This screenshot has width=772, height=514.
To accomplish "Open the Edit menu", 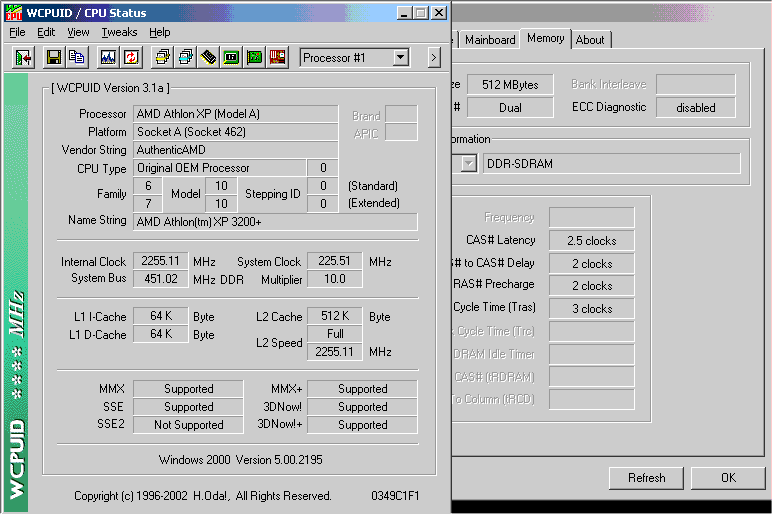I will click(46, 32).
